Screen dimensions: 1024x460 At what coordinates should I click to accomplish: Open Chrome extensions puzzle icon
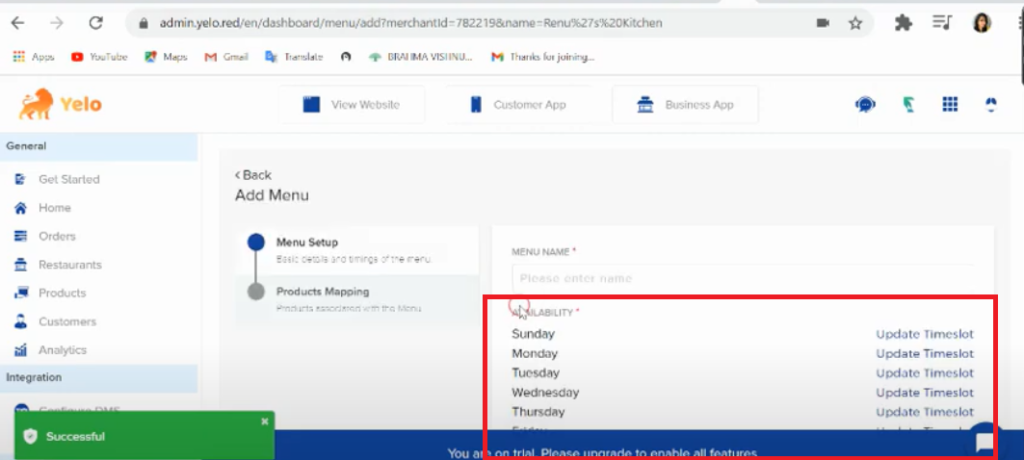click(903, 22)
